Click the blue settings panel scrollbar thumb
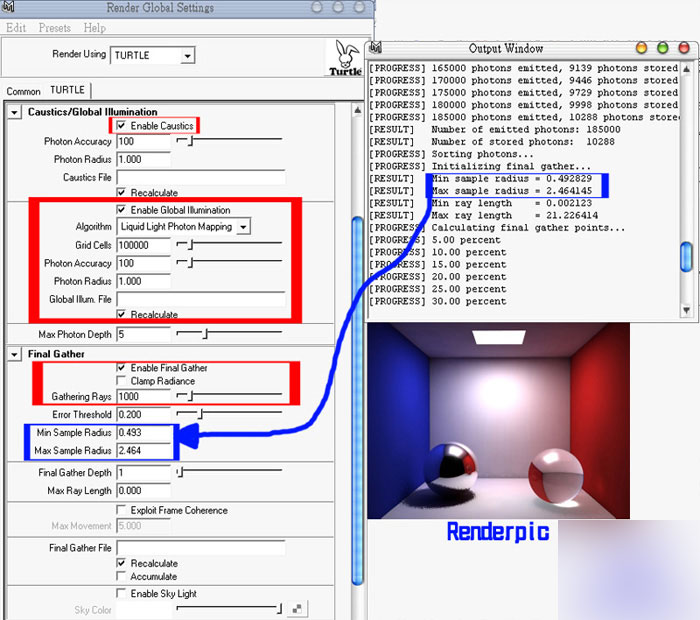 point(357,400)
